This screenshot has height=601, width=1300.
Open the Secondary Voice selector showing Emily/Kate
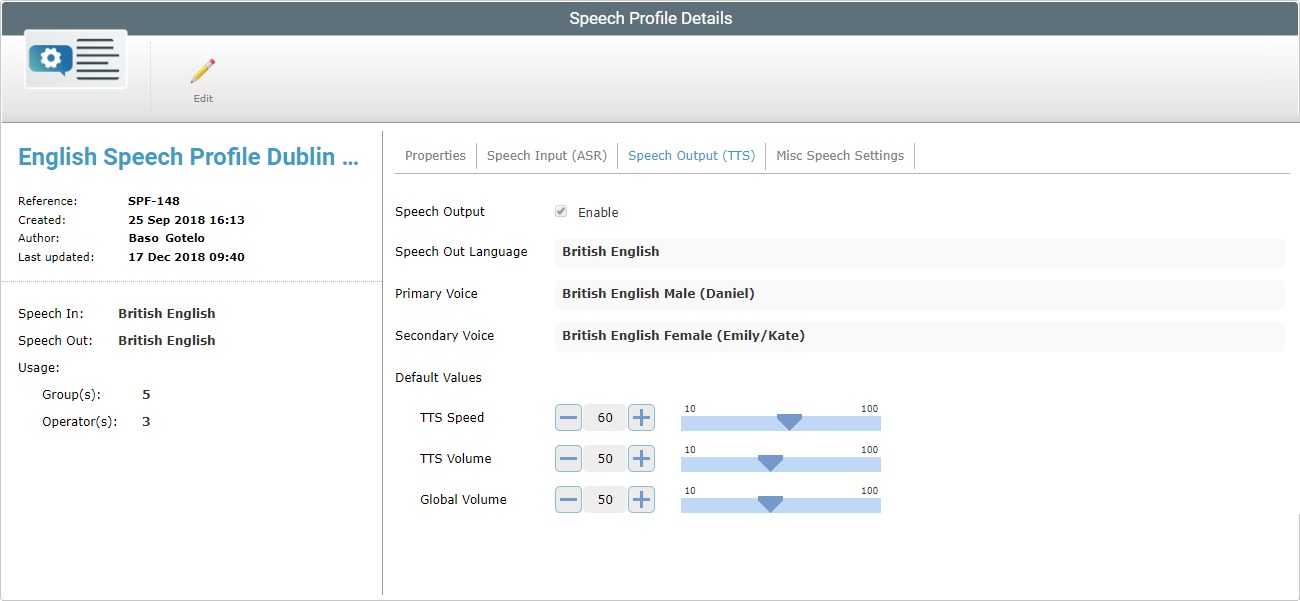pos(918,336)
